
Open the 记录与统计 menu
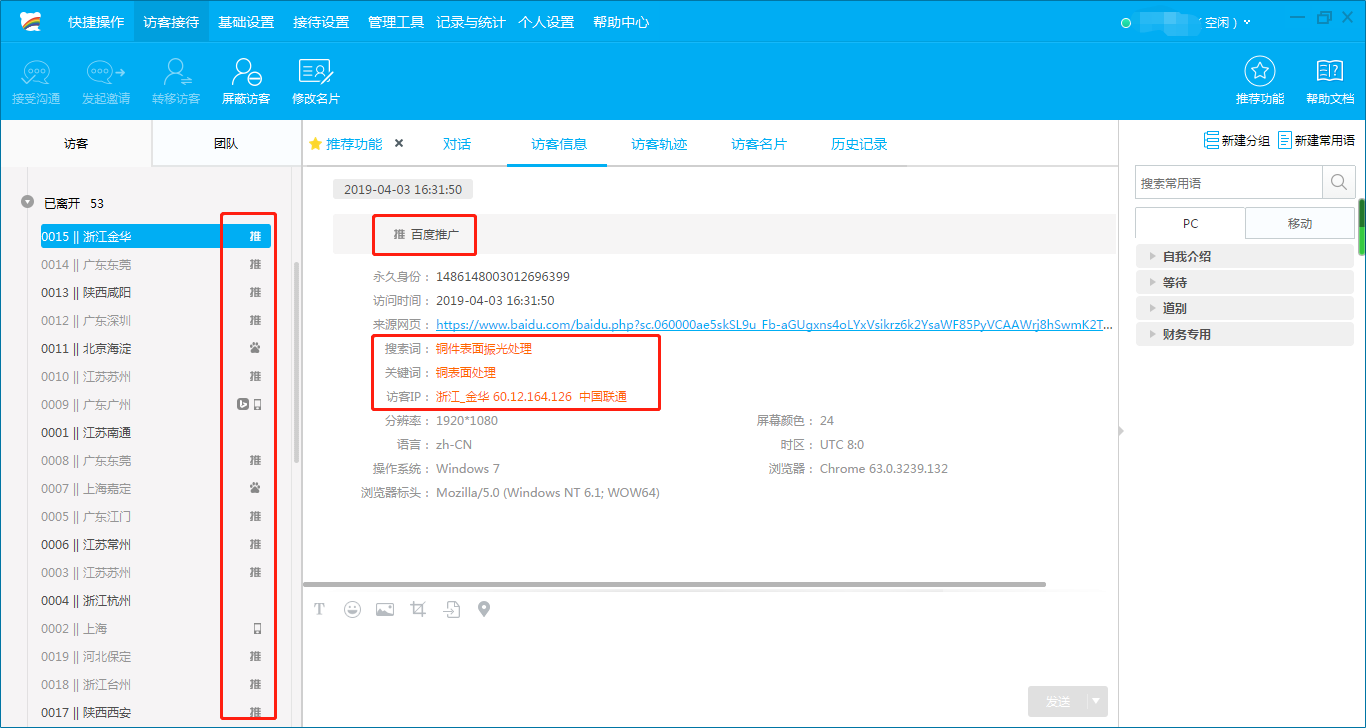471,22
